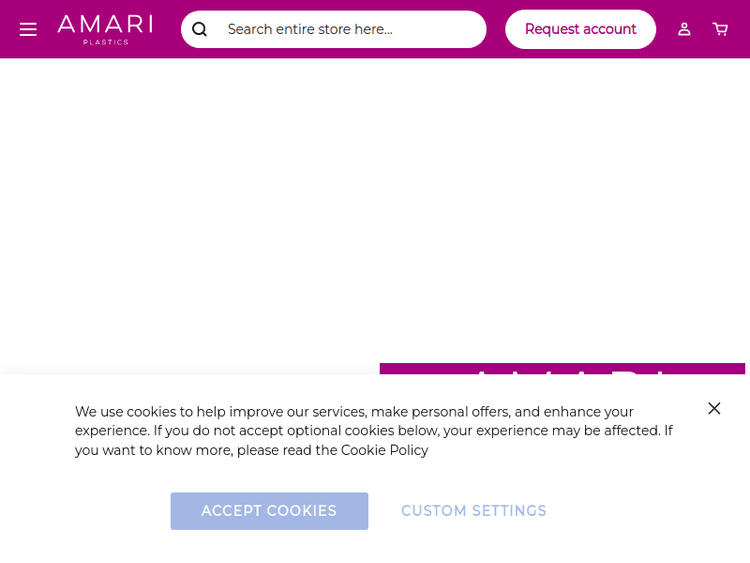Follow the Cookie Policy link
This screenshot has height=563, width=750.
384,450
